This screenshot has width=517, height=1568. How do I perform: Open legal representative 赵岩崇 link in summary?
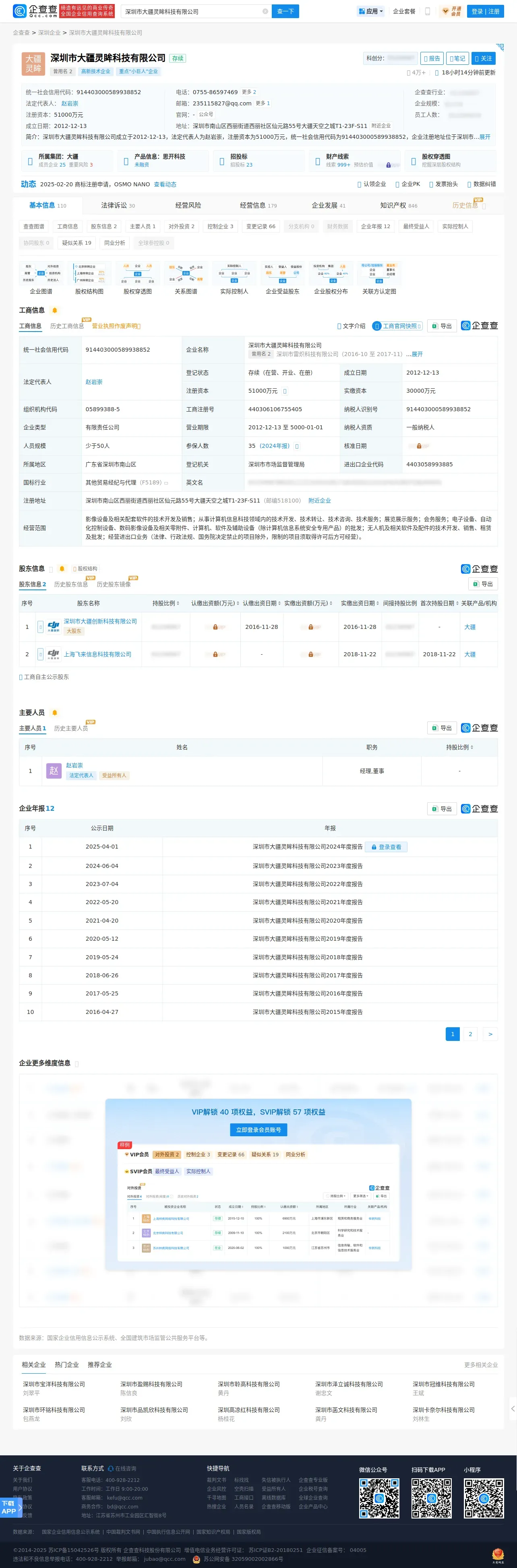69,103
